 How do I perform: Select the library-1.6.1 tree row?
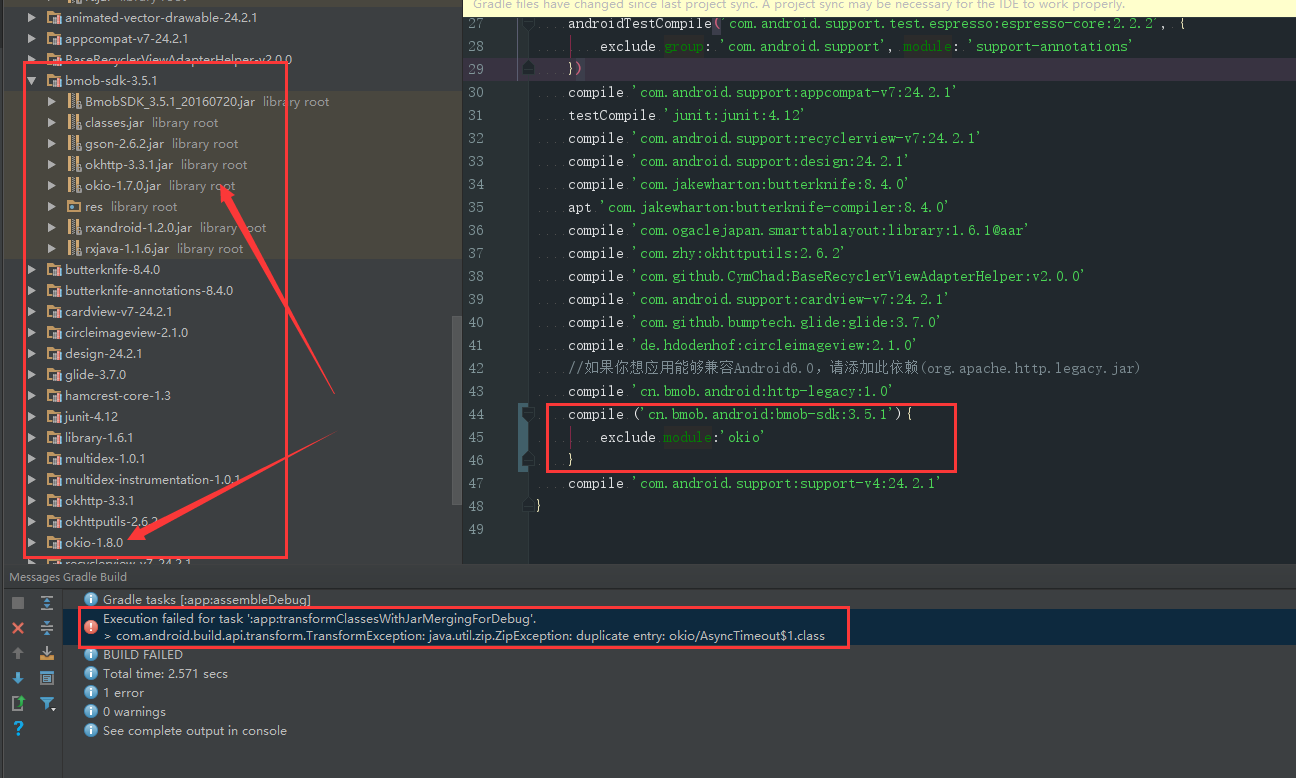226,438
